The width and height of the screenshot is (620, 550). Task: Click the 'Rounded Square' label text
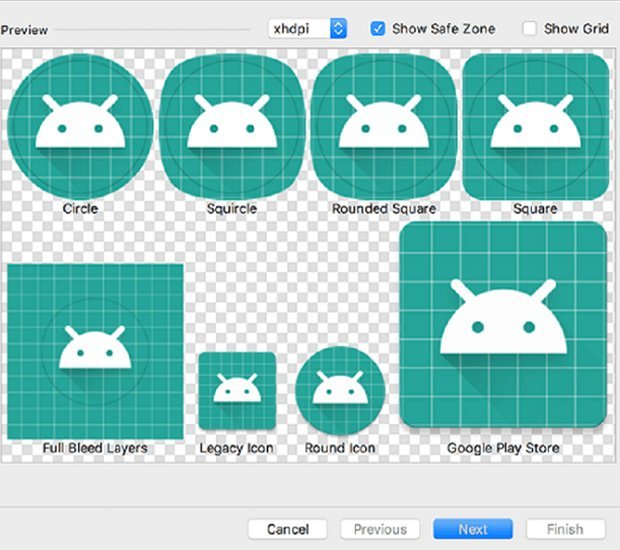pyautogui.click(x=384, y=208)
